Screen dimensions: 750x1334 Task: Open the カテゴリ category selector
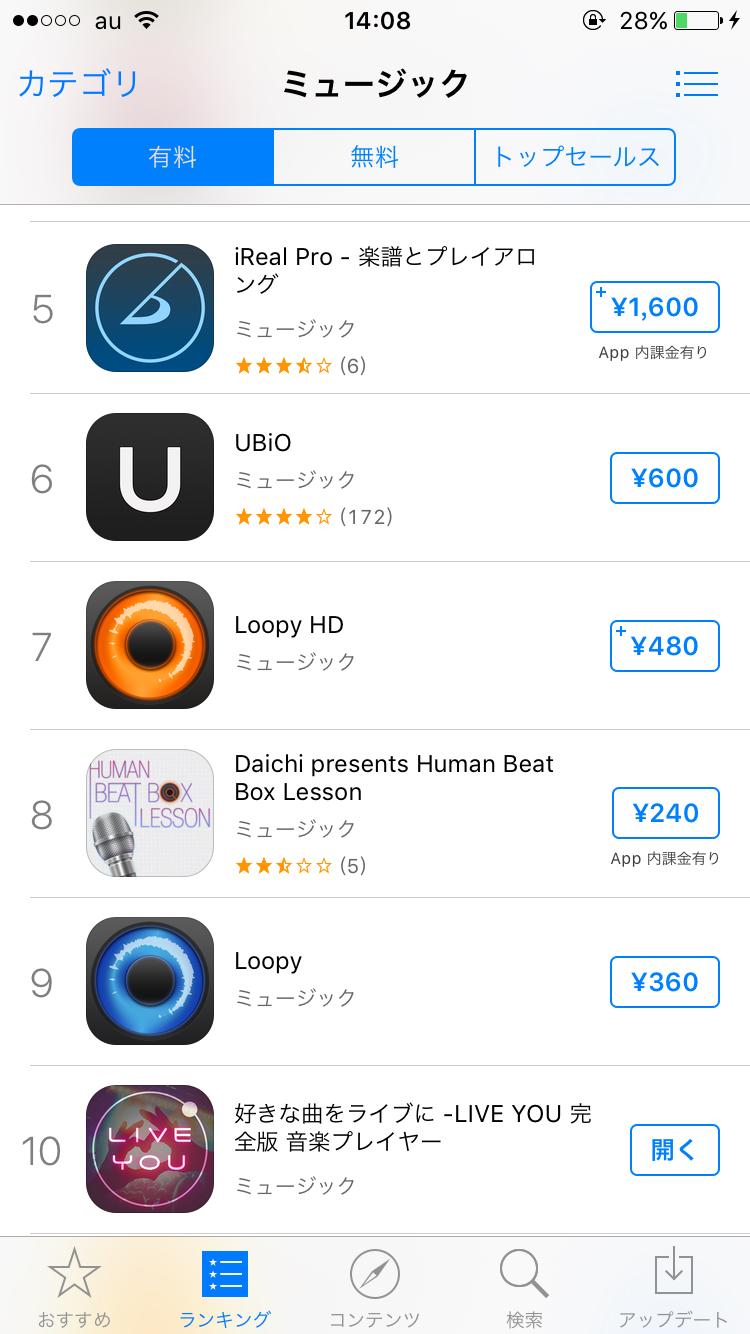(78, 84)
